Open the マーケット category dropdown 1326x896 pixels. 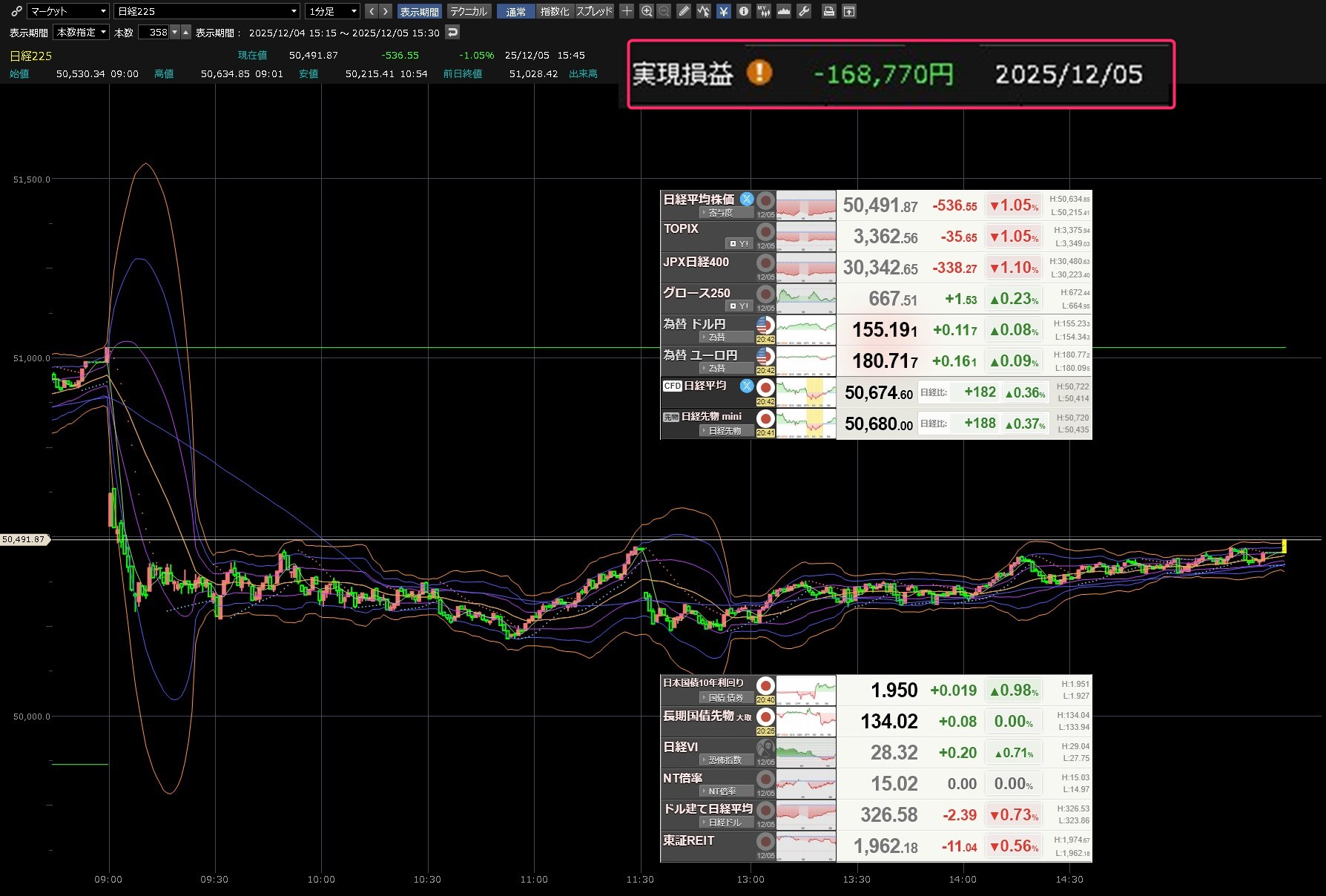point(68,11)
